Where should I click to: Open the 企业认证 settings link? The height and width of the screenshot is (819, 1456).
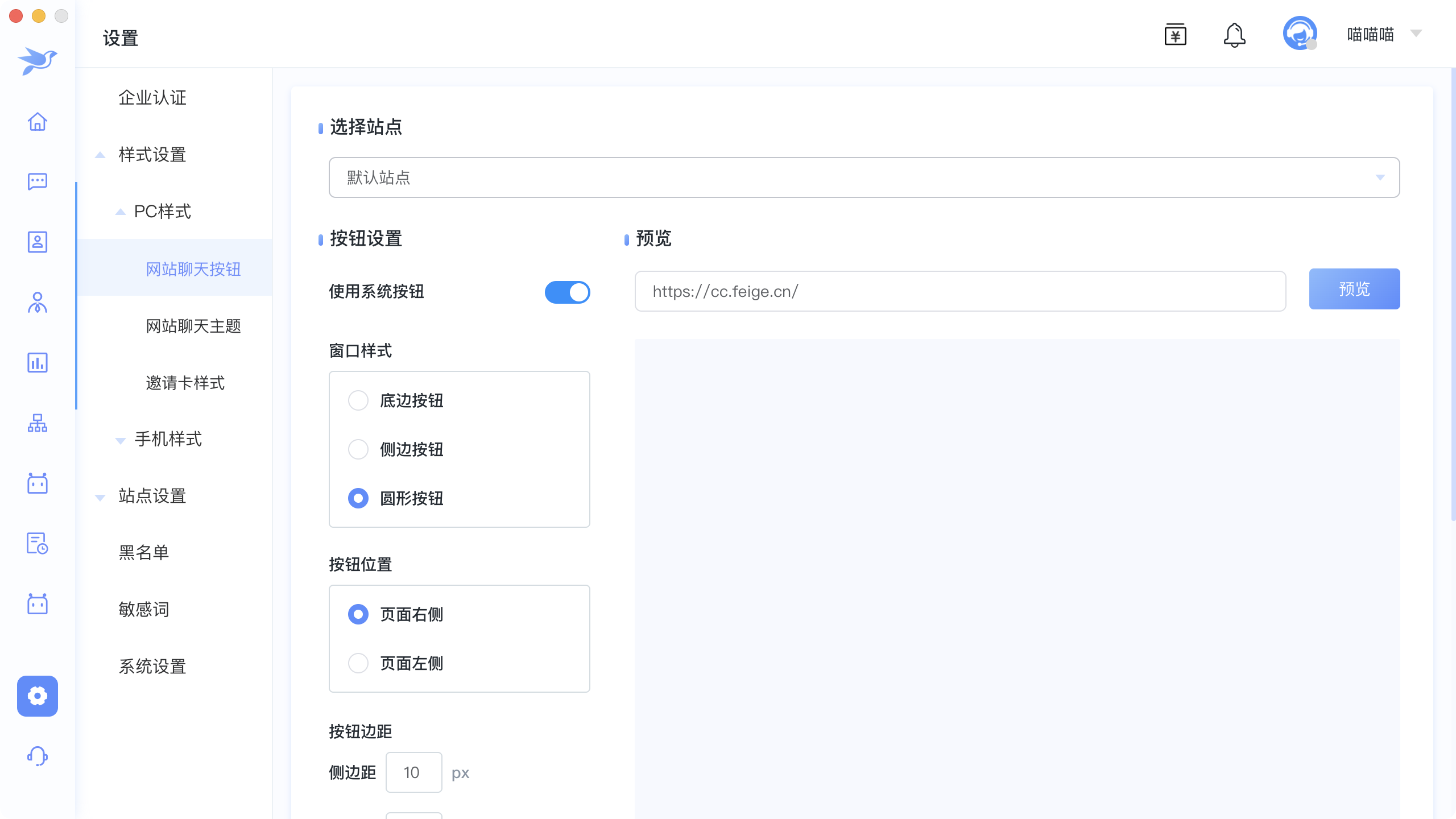point(152,97)
